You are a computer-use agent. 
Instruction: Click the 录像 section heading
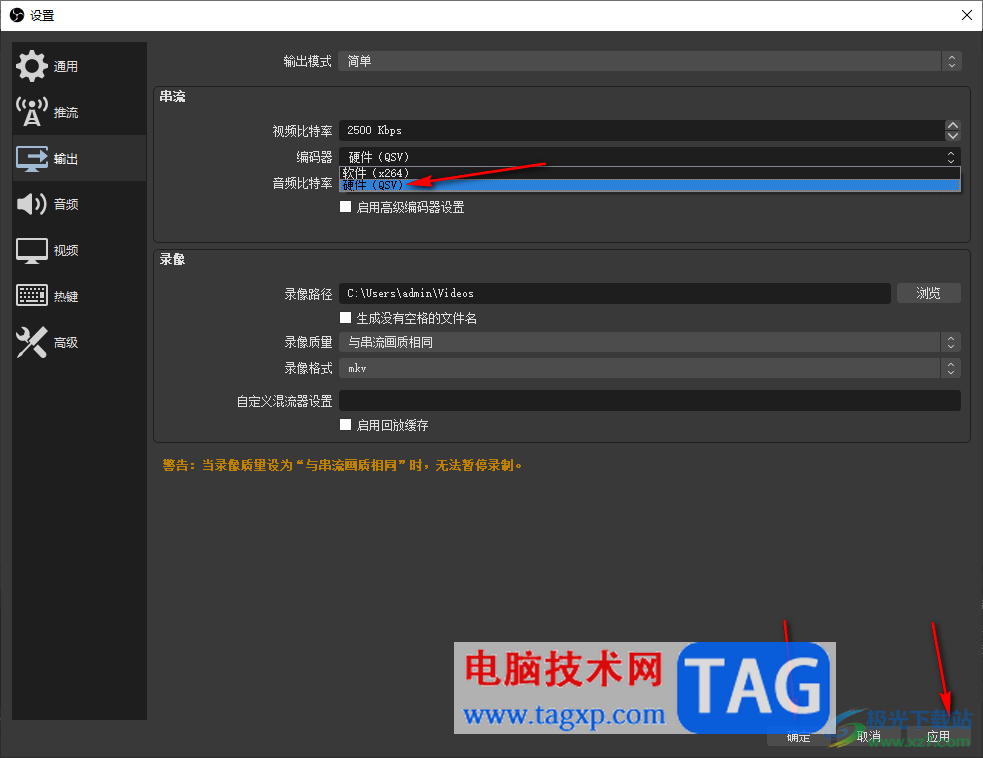click(172, 260)
